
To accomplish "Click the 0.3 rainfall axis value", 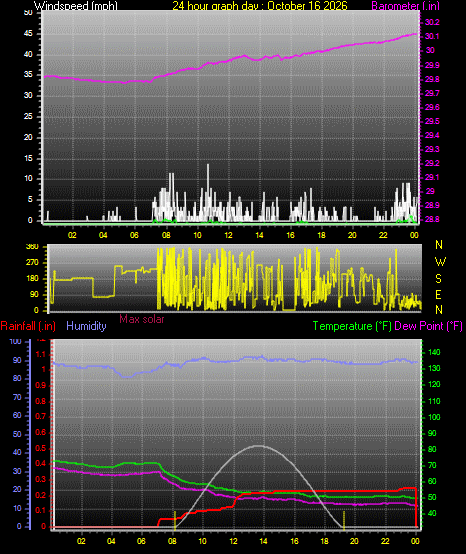I will (41, 479).
